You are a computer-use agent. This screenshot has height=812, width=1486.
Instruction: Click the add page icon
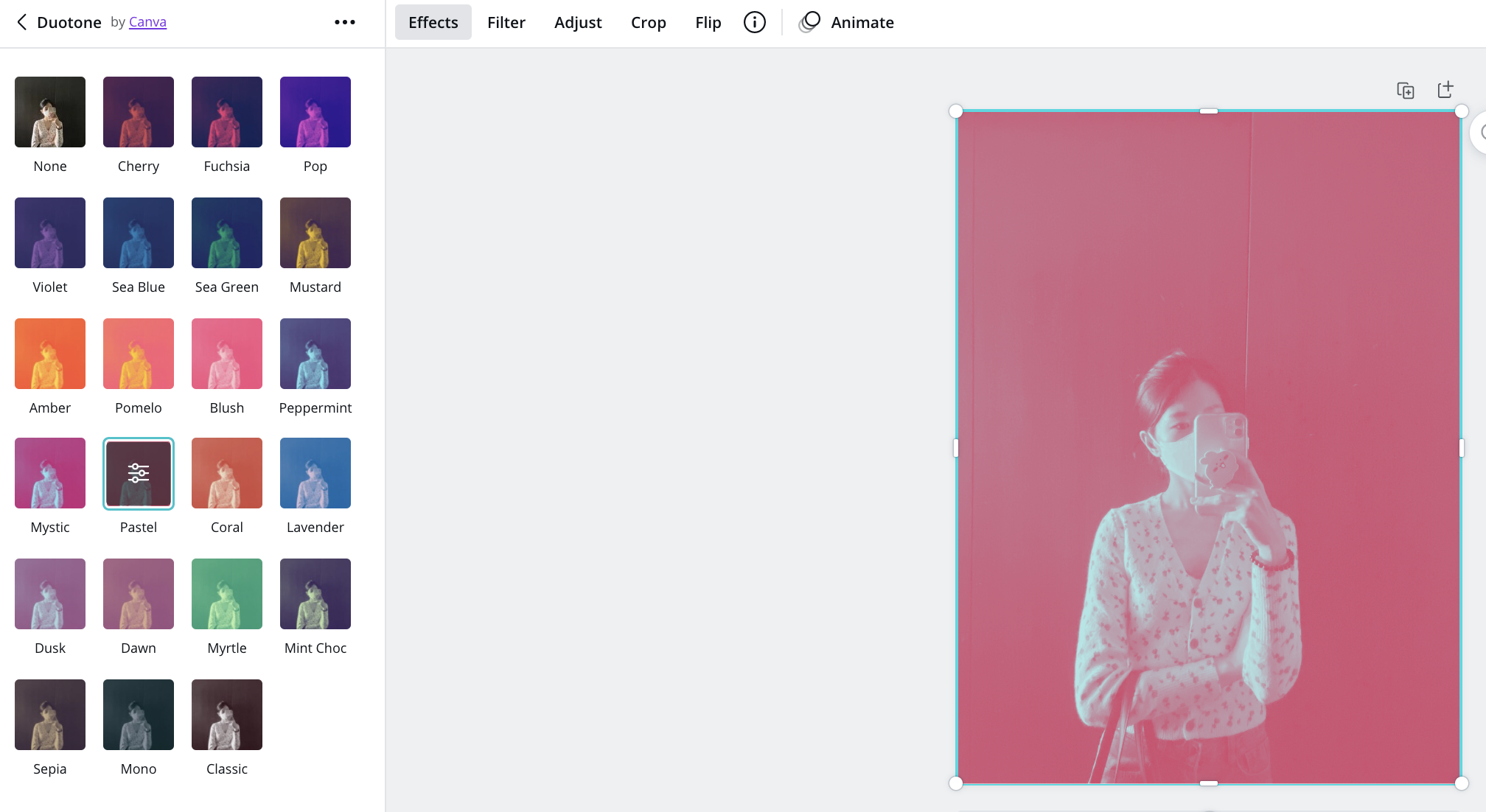(1445, 90)
